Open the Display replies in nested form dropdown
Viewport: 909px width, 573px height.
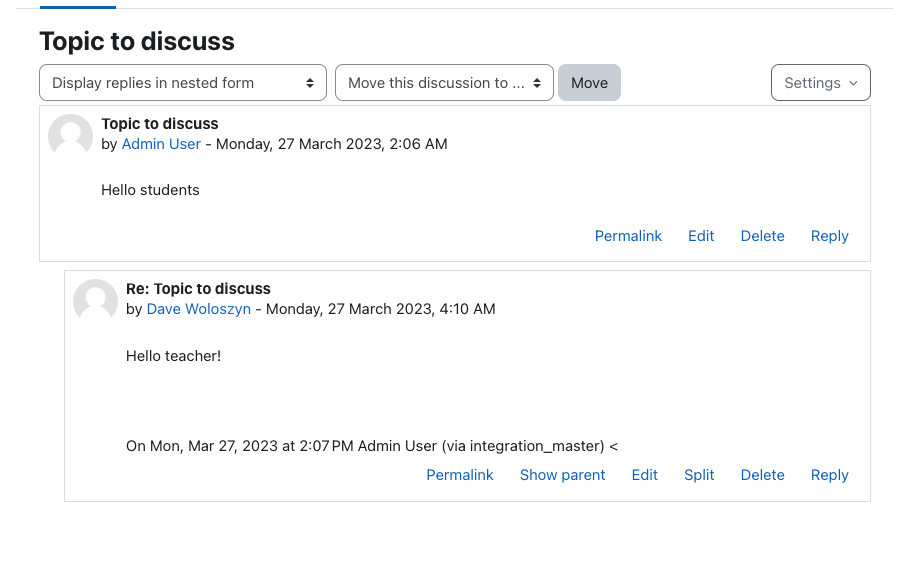[183, 83]
